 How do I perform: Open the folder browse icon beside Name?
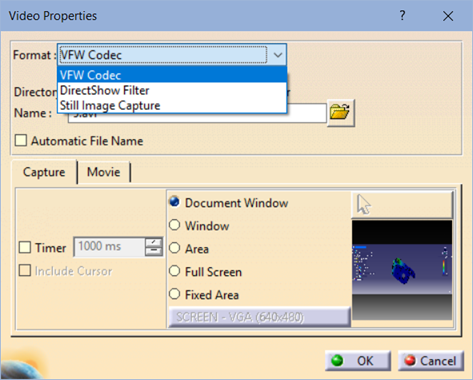341,113
